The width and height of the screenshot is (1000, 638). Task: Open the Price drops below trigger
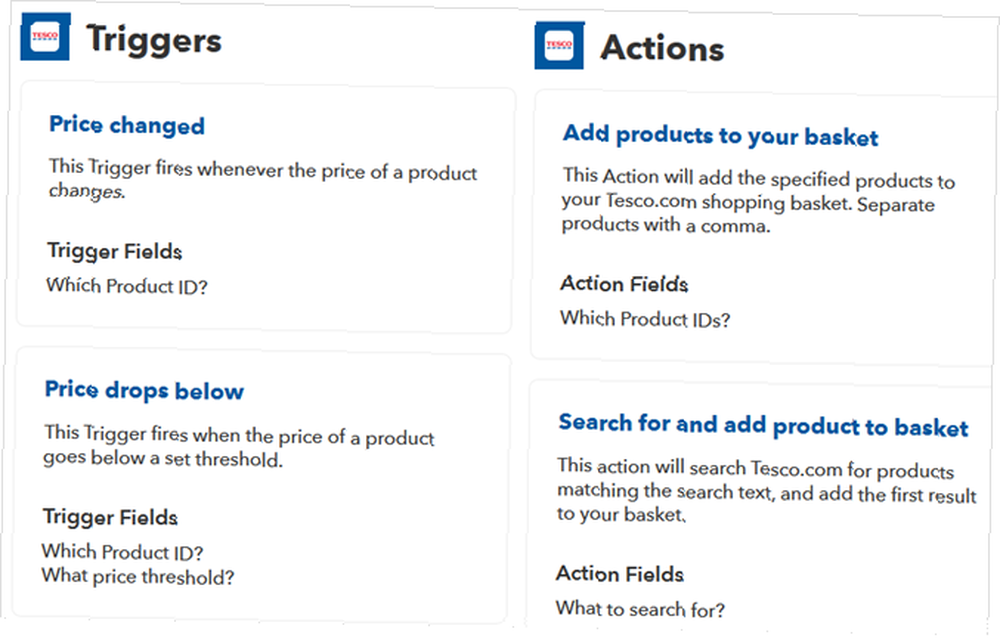(x=144, y=390)
